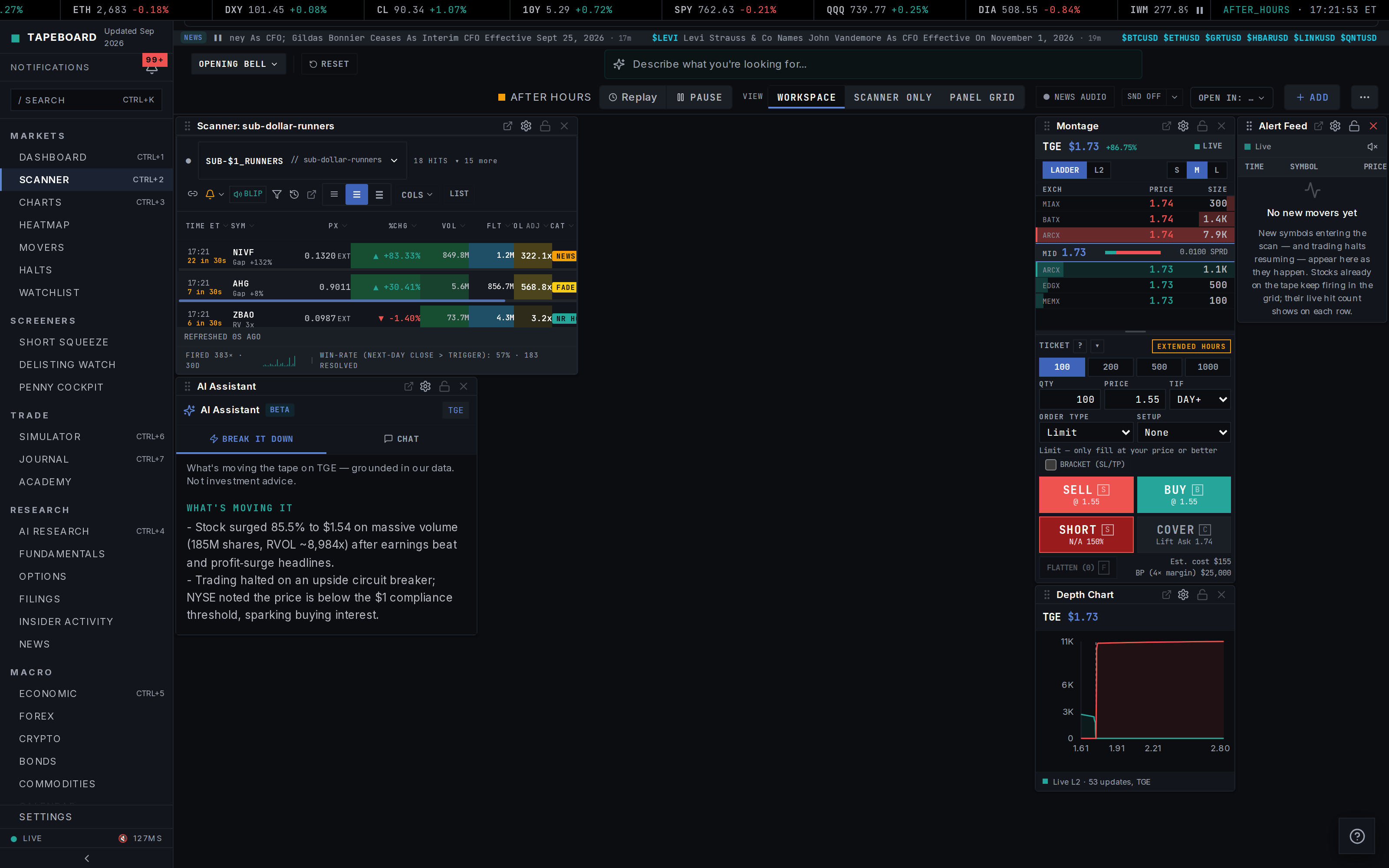Click the Montage spread bar next to MID
The image size is (1389, 868).
coord(1132,253)
